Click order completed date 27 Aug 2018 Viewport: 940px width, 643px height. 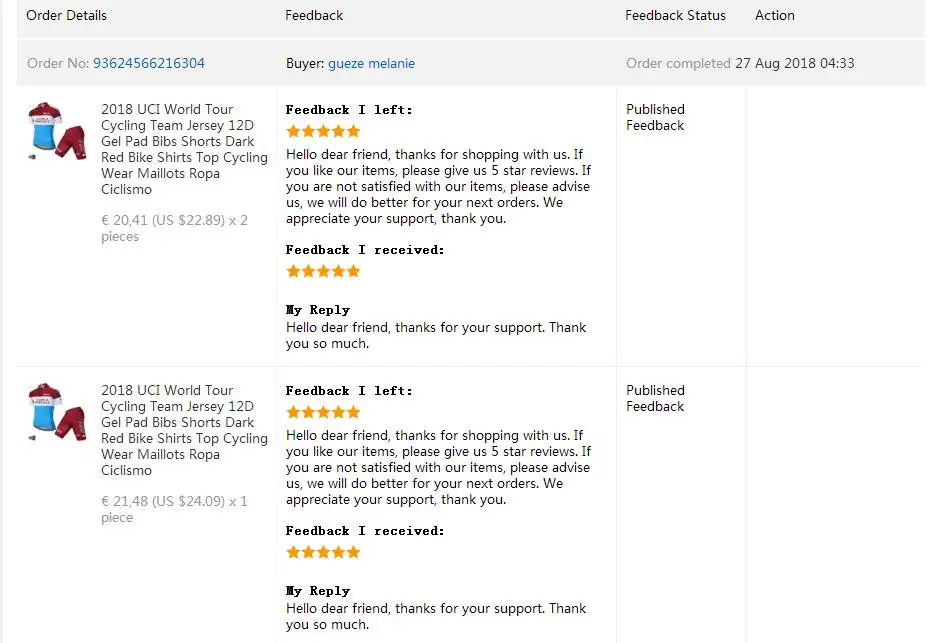coord(795,63)
